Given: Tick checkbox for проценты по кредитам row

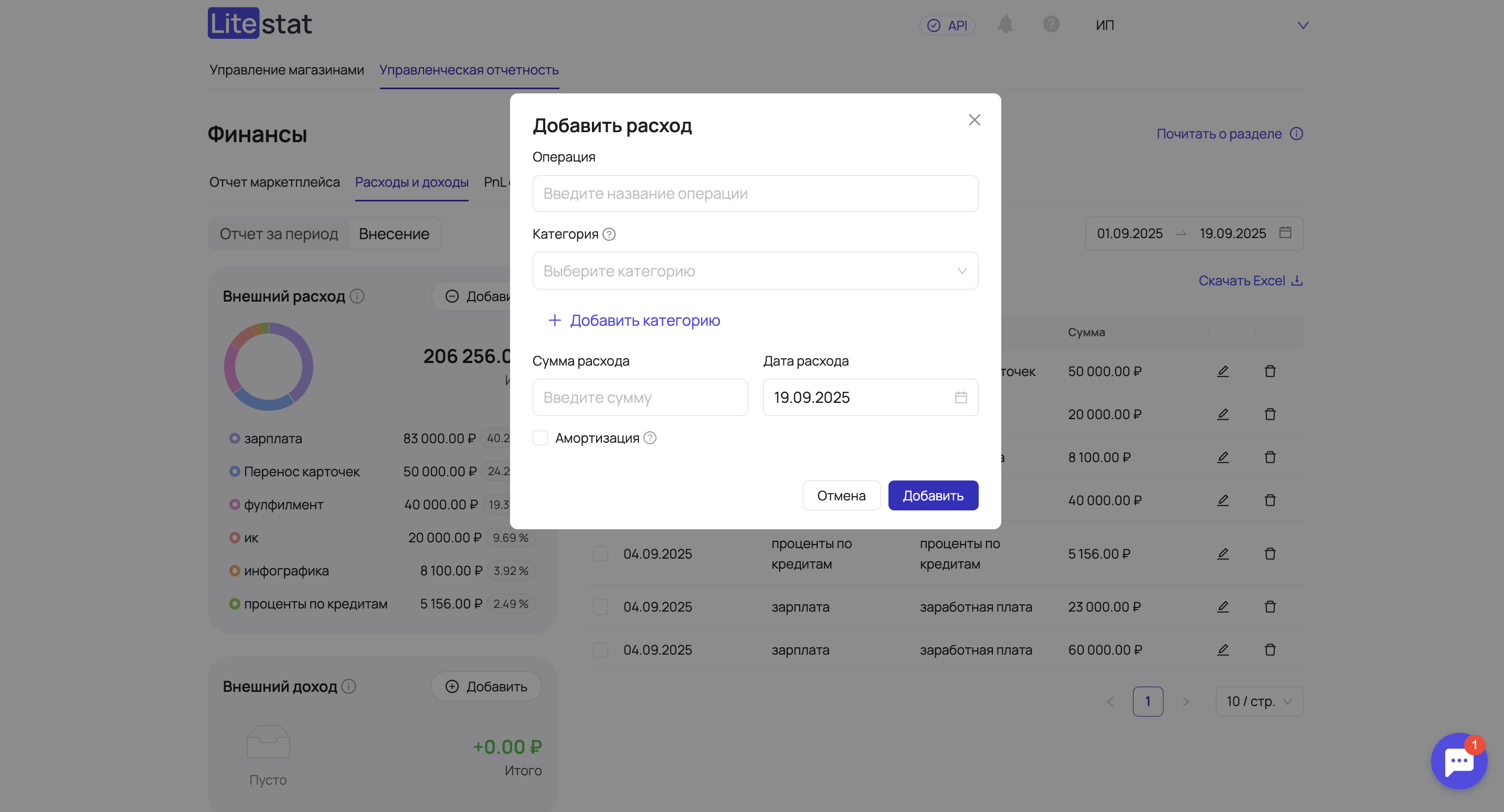Looking at the screenshot, I should point(600,553).
